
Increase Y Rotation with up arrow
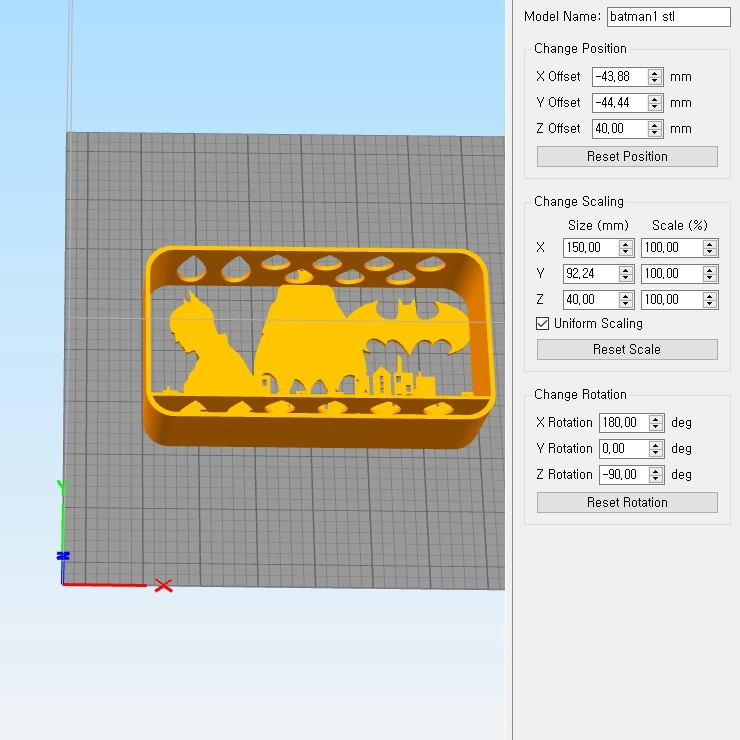(656, 444)
